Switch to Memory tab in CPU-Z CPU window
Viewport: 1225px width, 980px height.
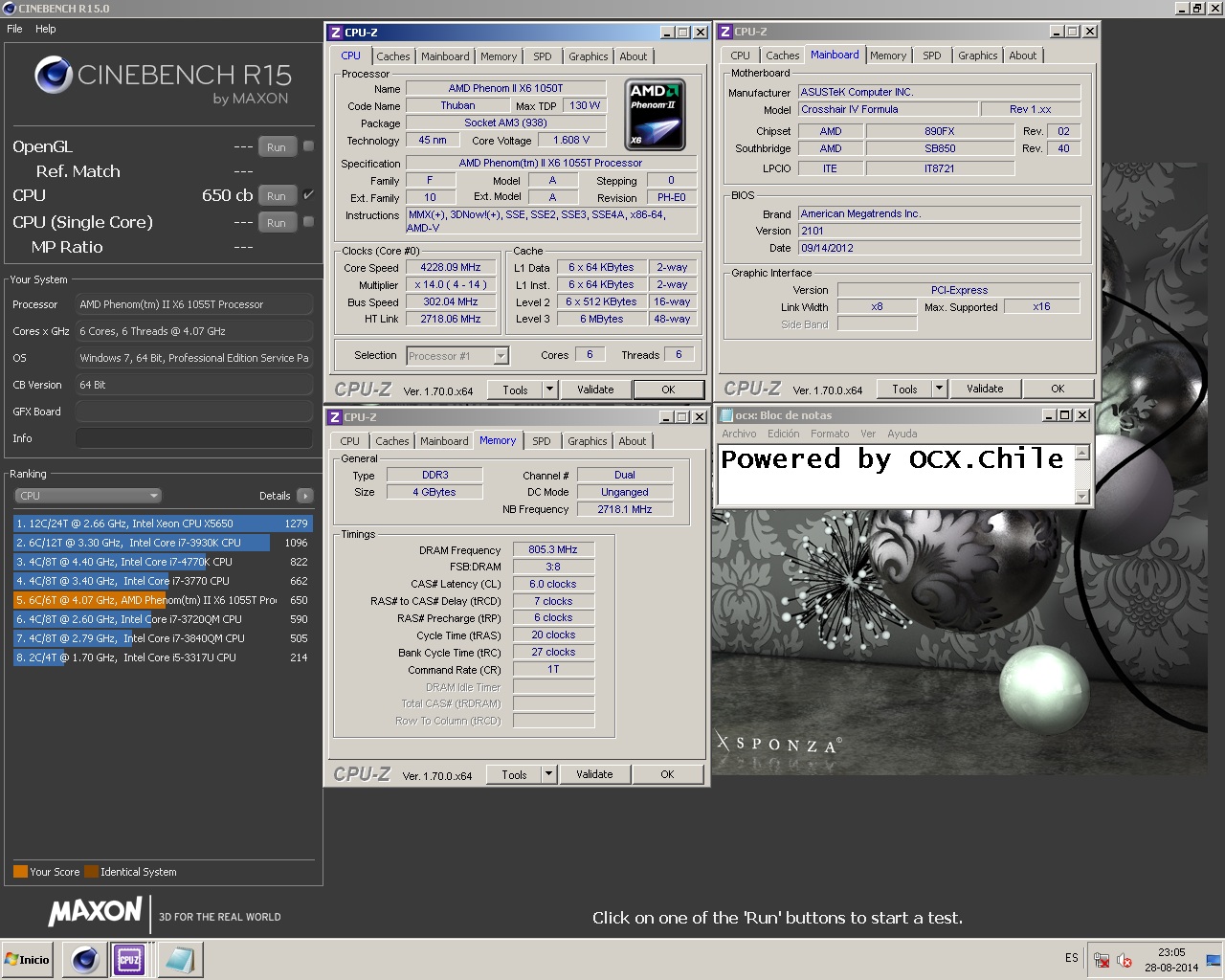point(499,56)
